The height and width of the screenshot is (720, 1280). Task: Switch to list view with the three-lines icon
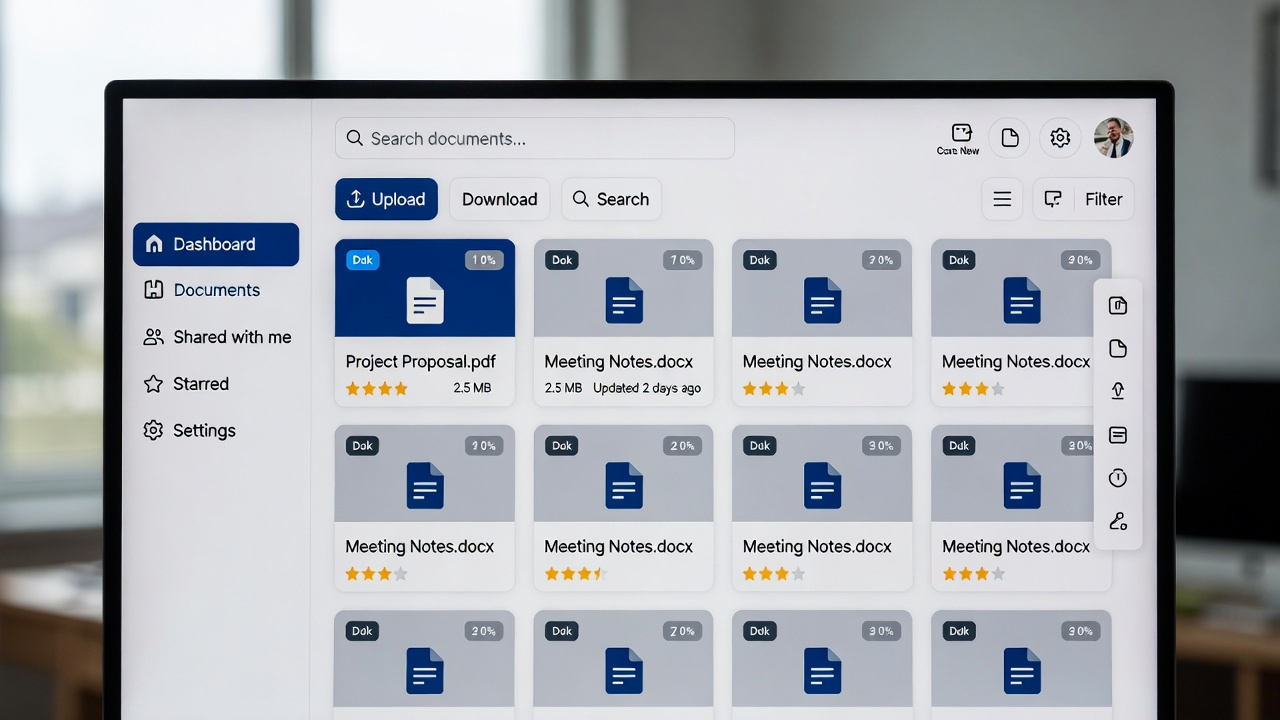coord(1002,199)
